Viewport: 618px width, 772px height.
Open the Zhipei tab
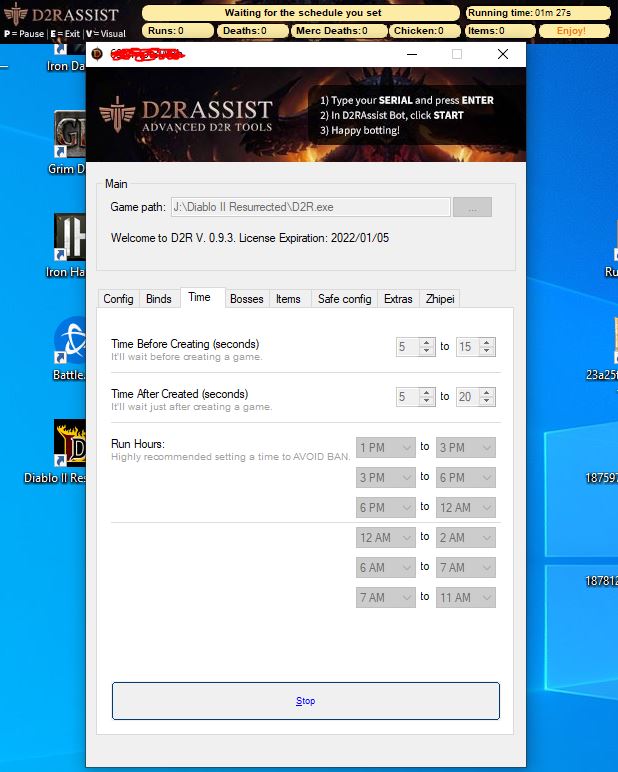(439, 299)
